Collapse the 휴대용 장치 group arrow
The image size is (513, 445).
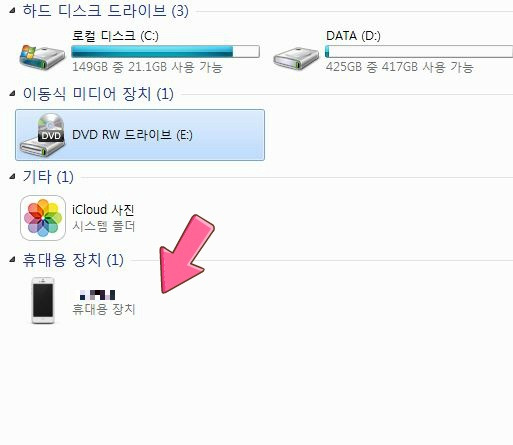(x=12, y=259)
